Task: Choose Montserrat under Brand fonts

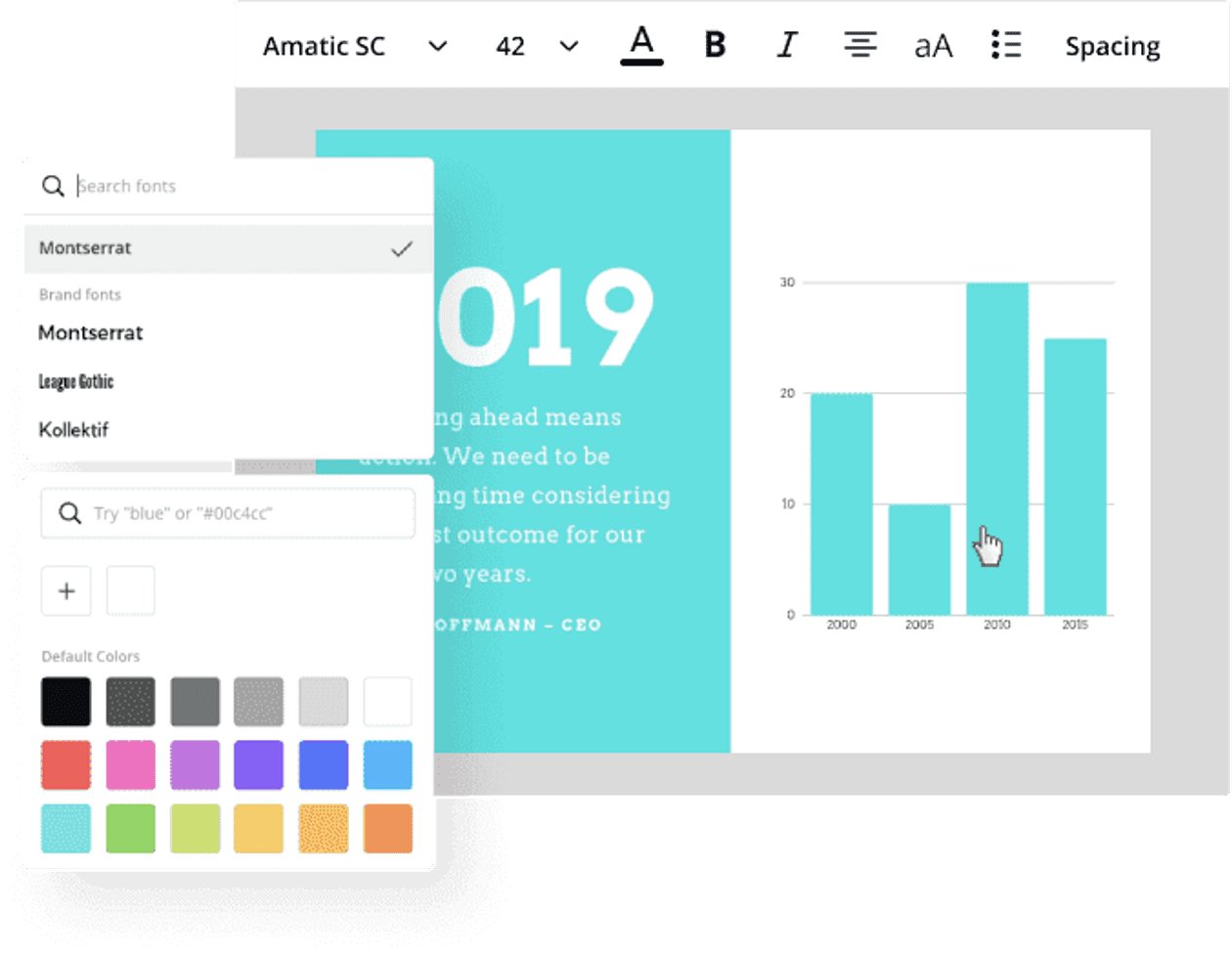Action: [91, 332]
